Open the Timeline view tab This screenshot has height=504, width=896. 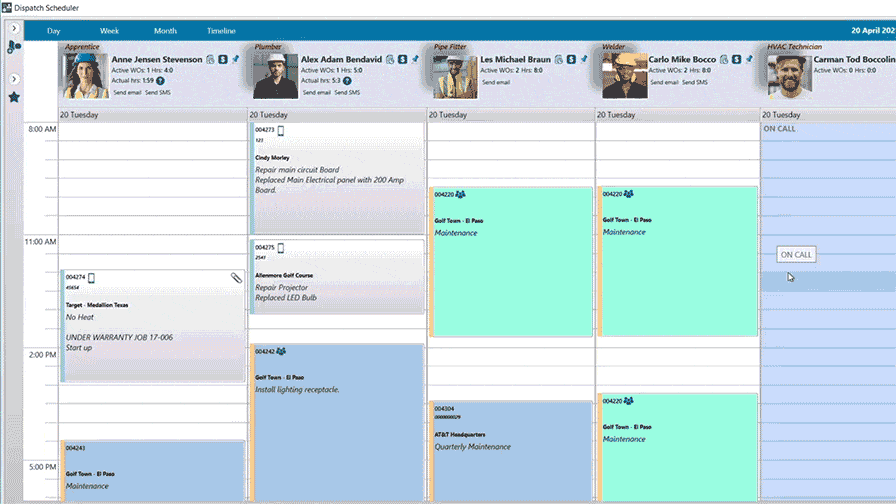pos(221,31)
